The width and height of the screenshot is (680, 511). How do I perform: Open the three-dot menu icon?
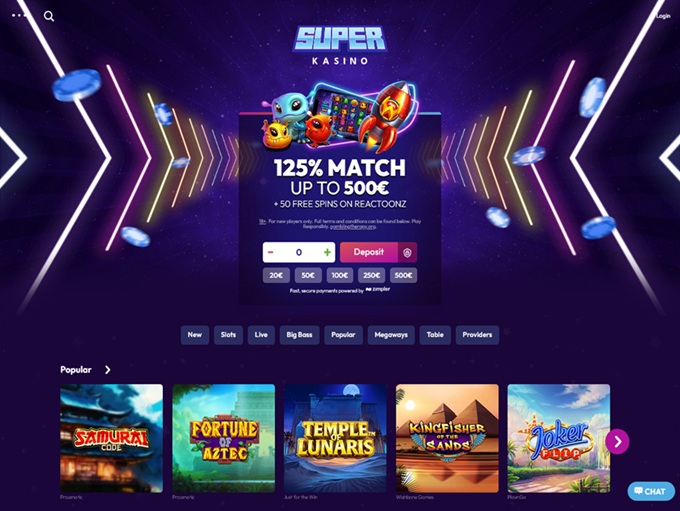19,16
